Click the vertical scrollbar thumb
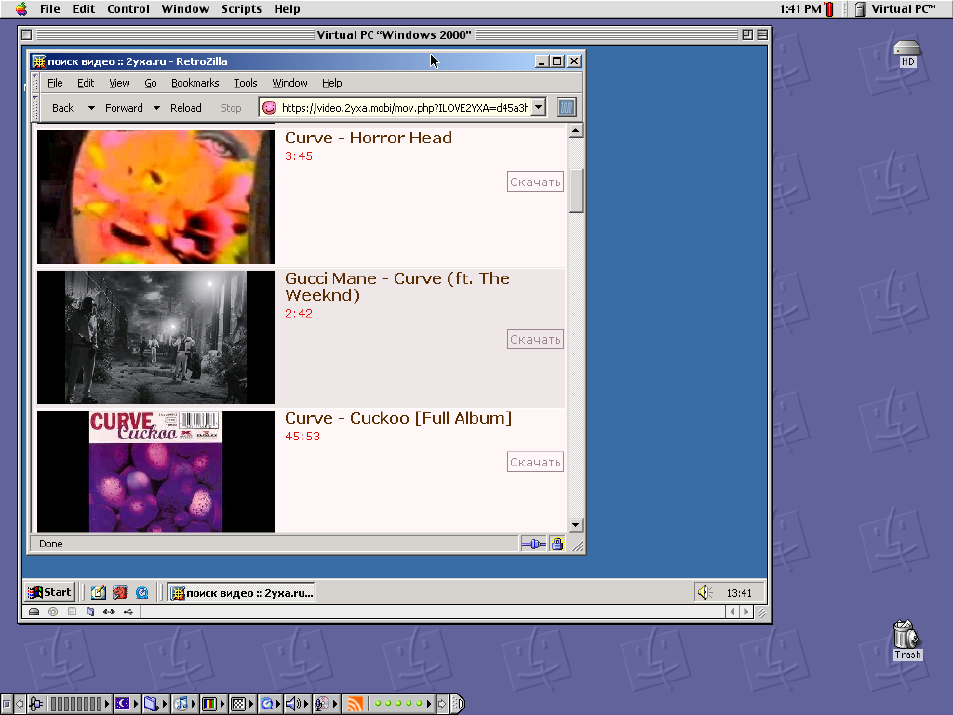The height and width of the screenshot is (715, 953). tap(576, 191)
